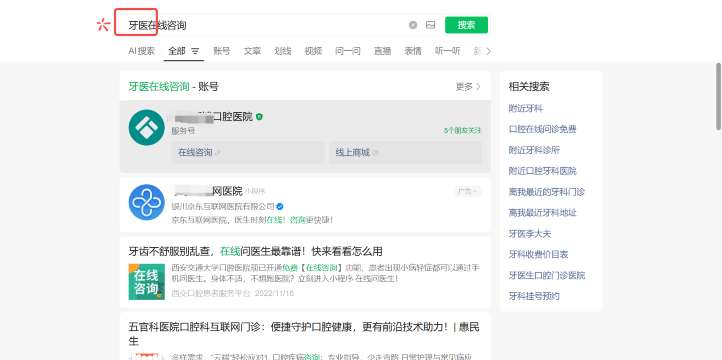Click 3个朋友关注 text on 口腔医院 card
This screenshot has height=360, width=722.
(x=462, y=131)
